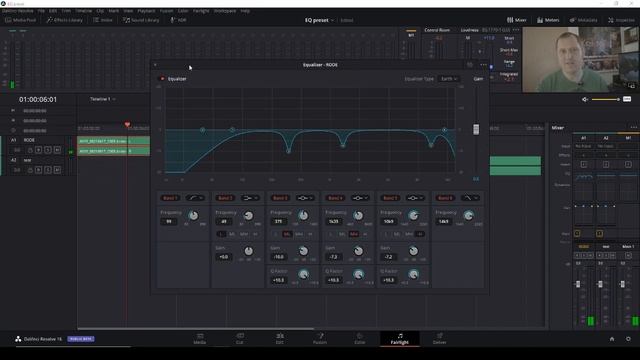Open Band 5 filter shape dropdown
This screenshot has height=360, width=640.
[x=415, y=198]
